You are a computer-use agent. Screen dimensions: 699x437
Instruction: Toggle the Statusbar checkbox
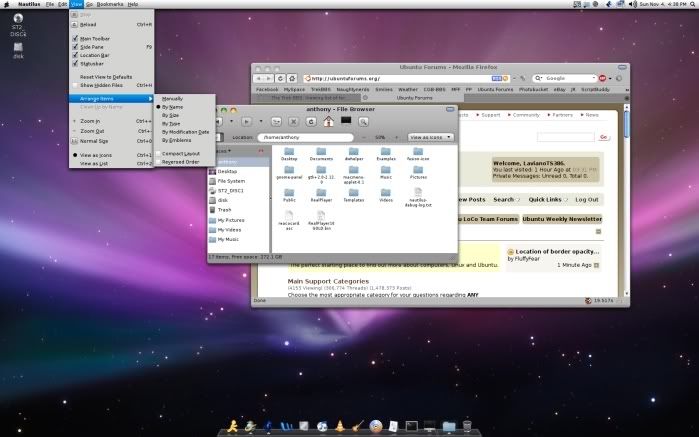[75, 64]
